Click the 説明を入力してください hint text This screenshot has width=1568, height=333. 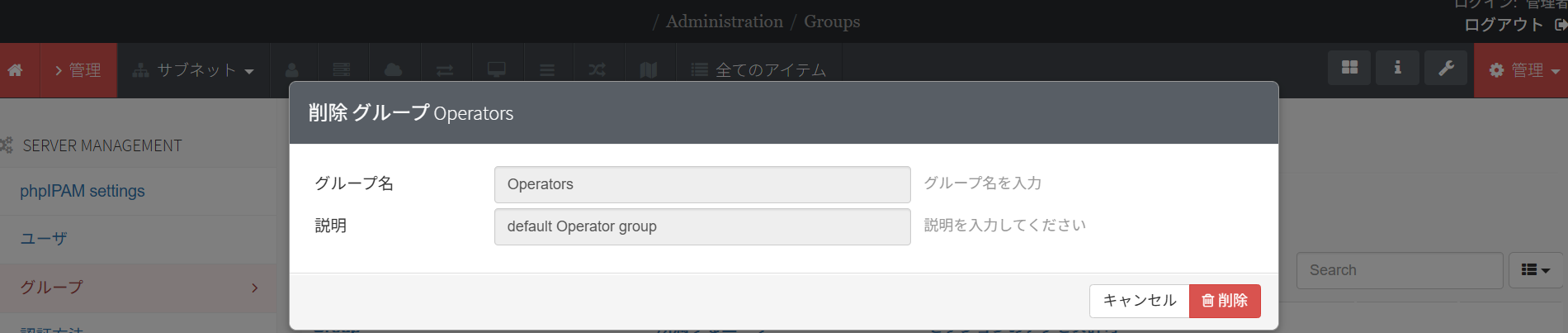(1004, 225)
